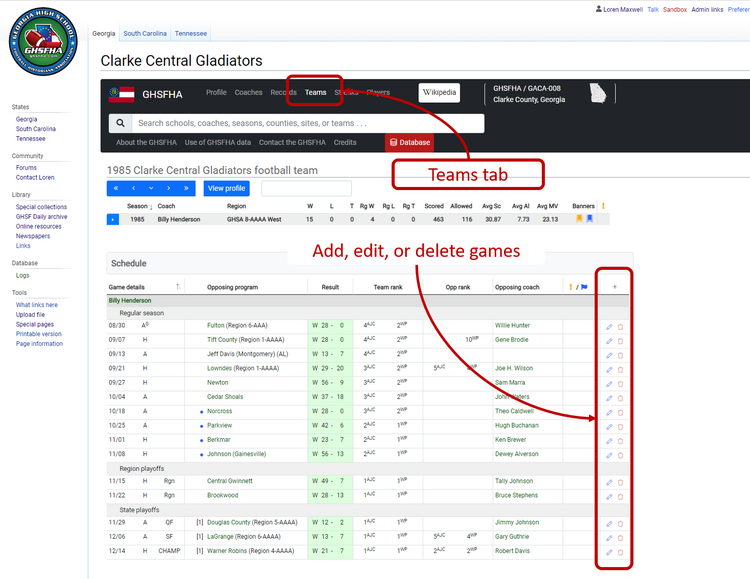
Task: Edit the Jeff Davis game
Action: pyautogui.click(x=609, y=356)
